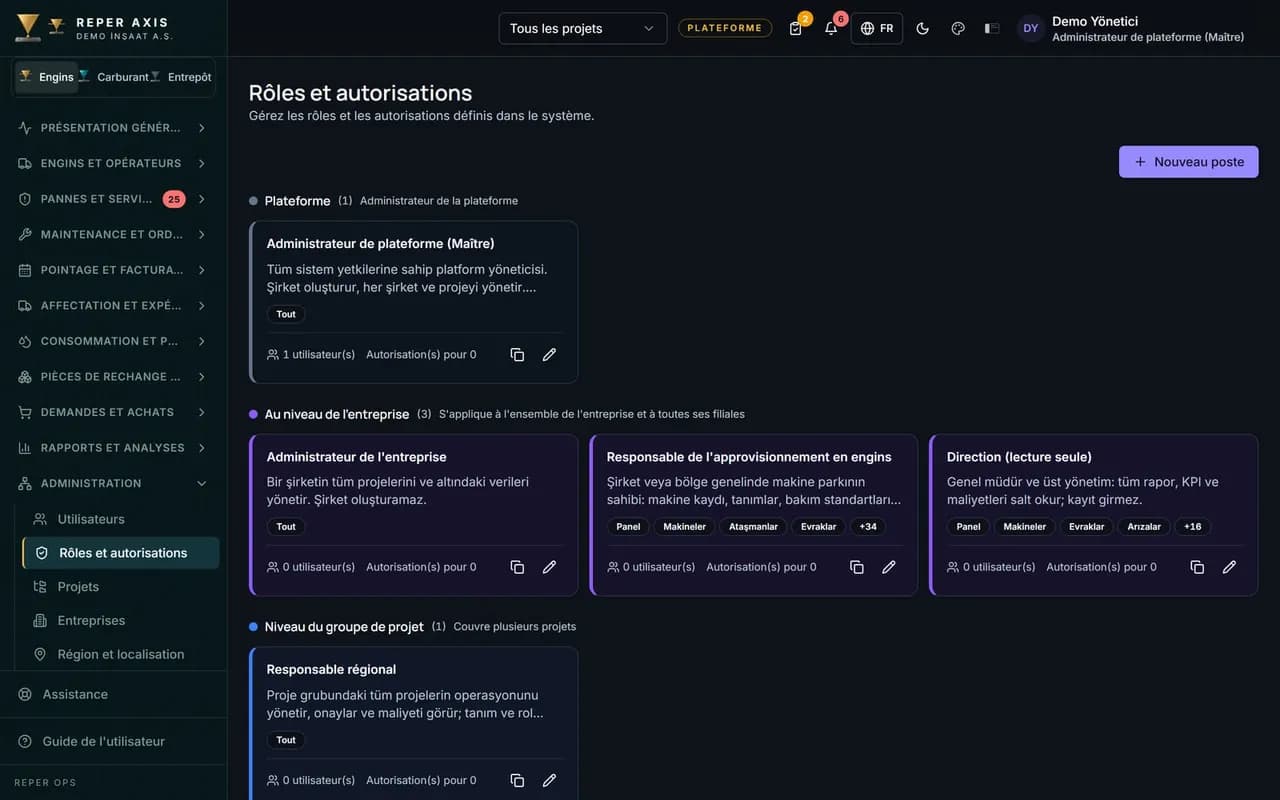Viewport: 1280px width, 800px height.
Task: Open the theme palette icon
Action: tap(958, 28)
